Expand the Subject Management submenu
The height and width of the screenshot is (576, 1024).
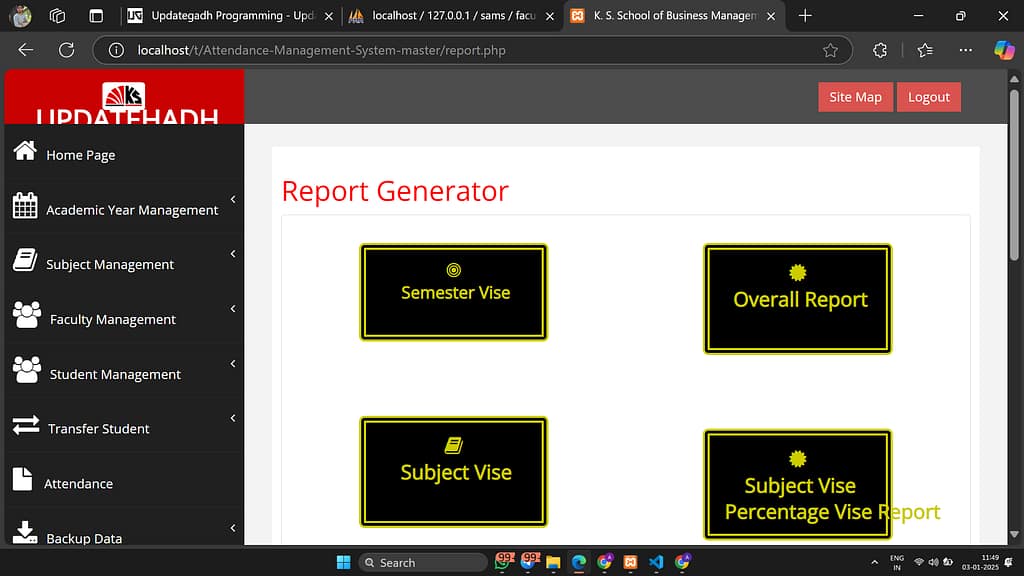(233, 254)
